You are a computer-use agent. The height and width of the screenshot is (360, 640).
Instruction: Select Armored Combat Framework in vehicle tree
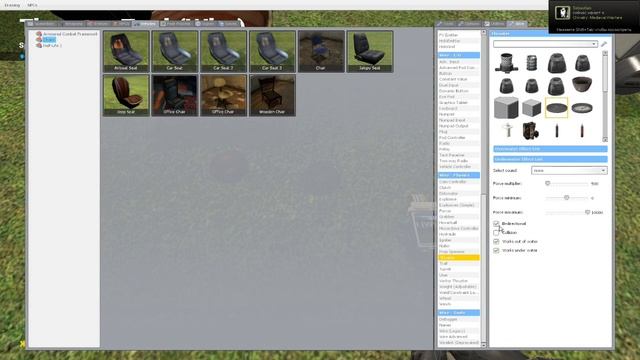coord(70,34)
